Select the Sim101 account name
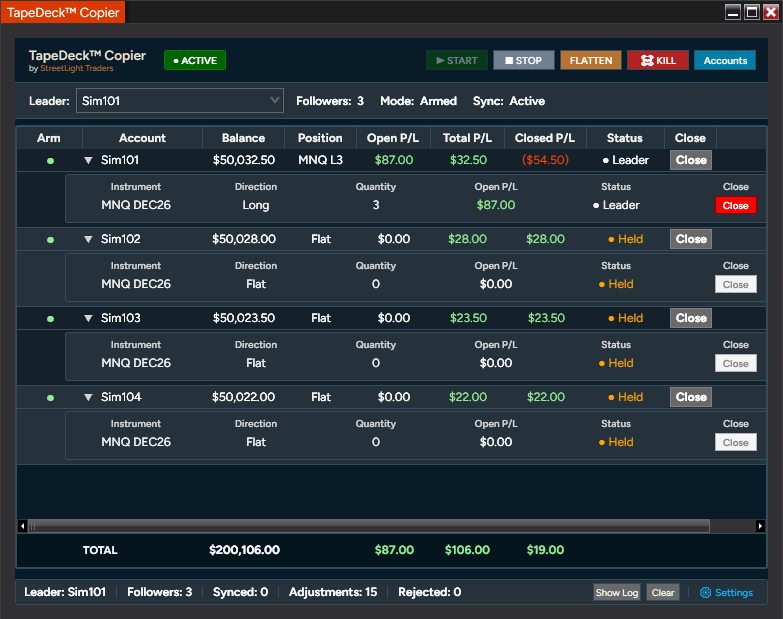 pyautogui.click(x=120, y=160)
